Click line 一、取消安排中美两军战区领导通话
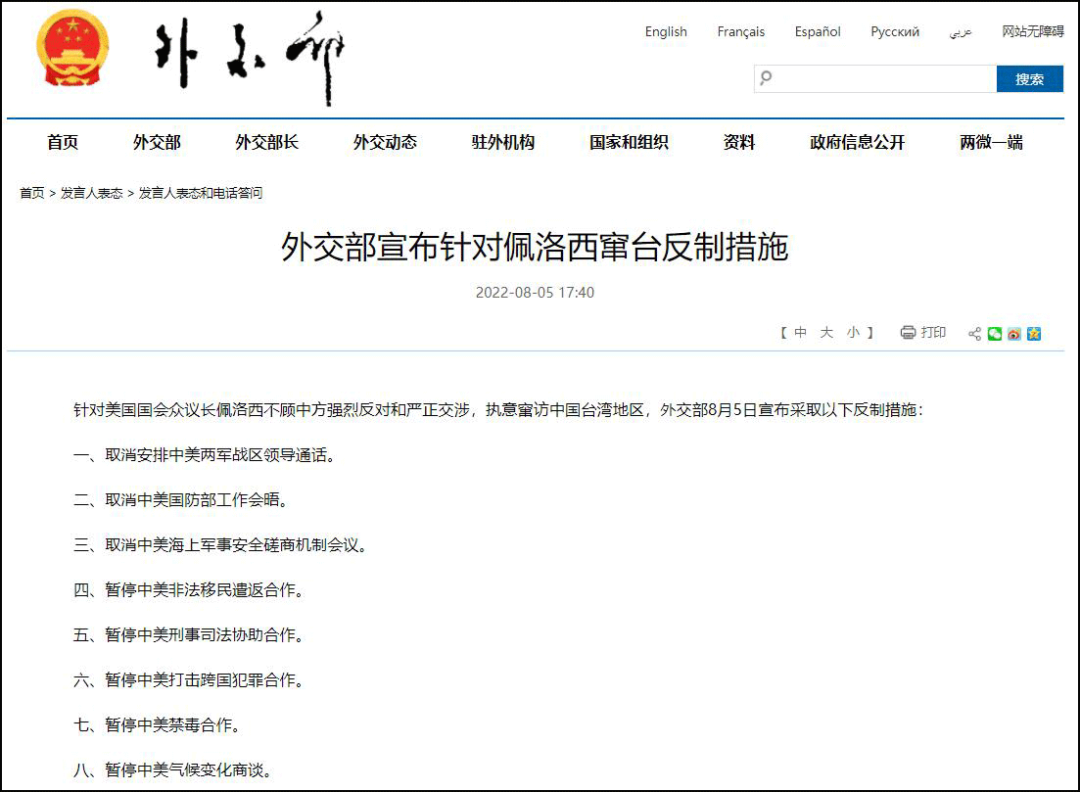Viewport: 1080px width, 792px height. pos(204,455)
